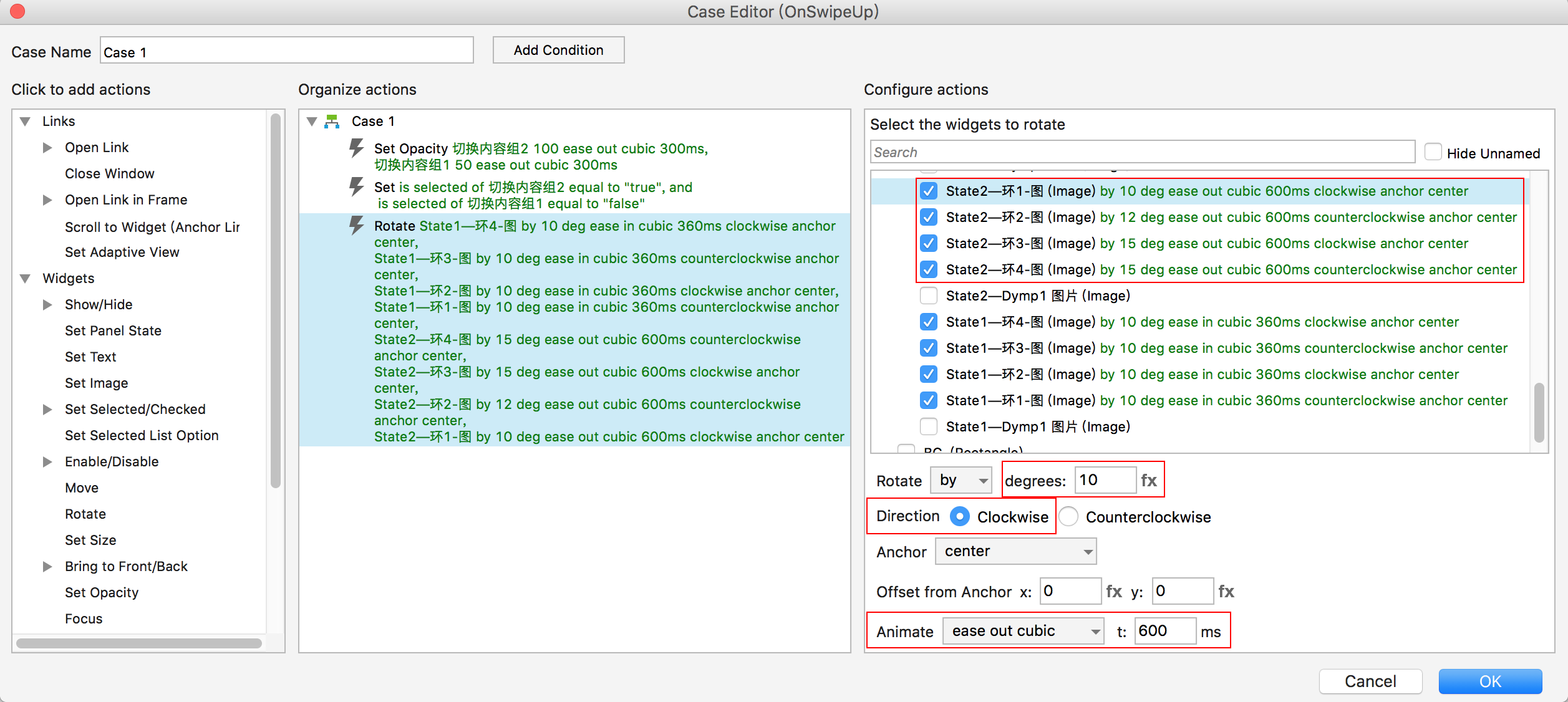
Task: Click the lightning icon beside Rotate action
Action: (356, 226)
